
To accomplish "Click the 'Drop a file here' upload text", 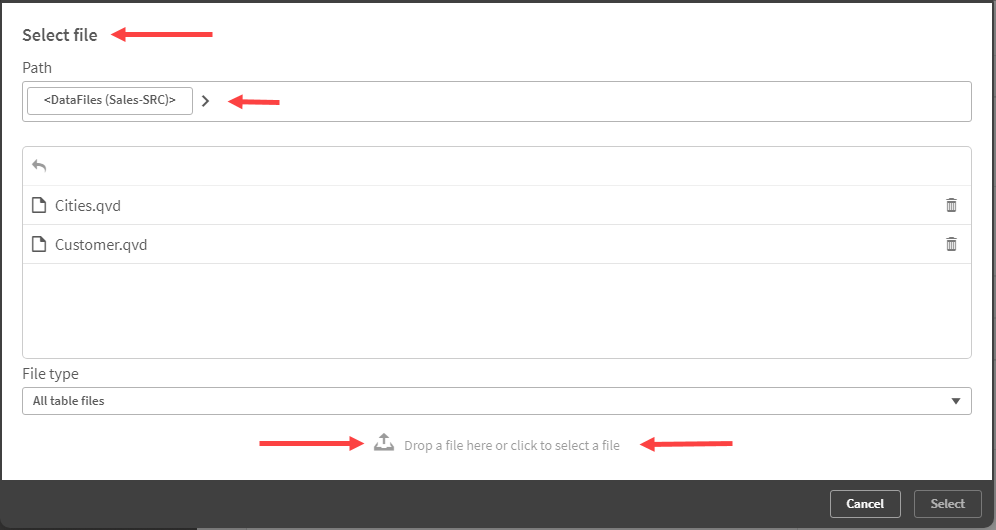I will coord(512,445).
